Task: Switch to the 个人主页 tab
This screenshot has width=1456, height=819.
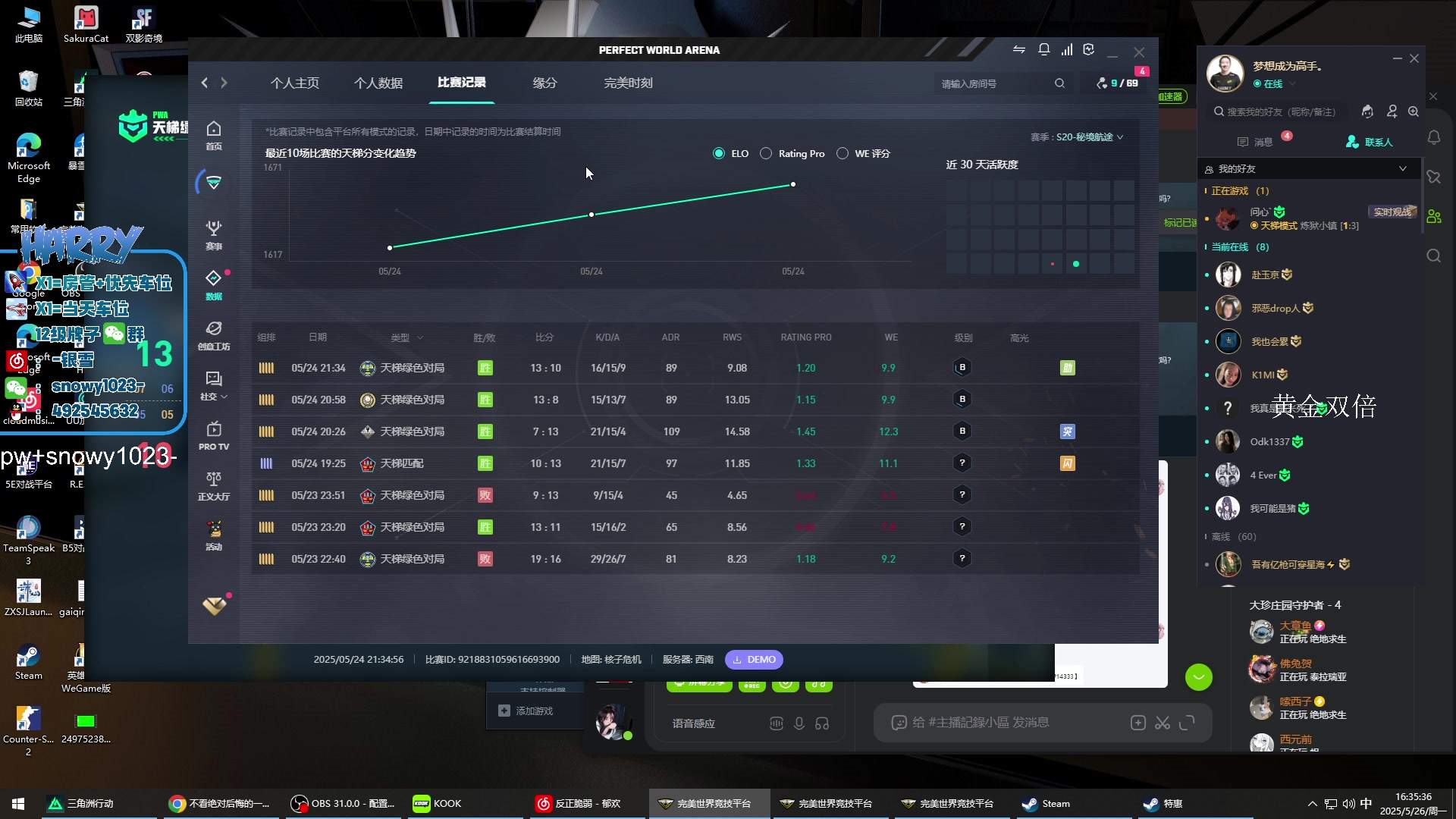Action: (295, 83)
